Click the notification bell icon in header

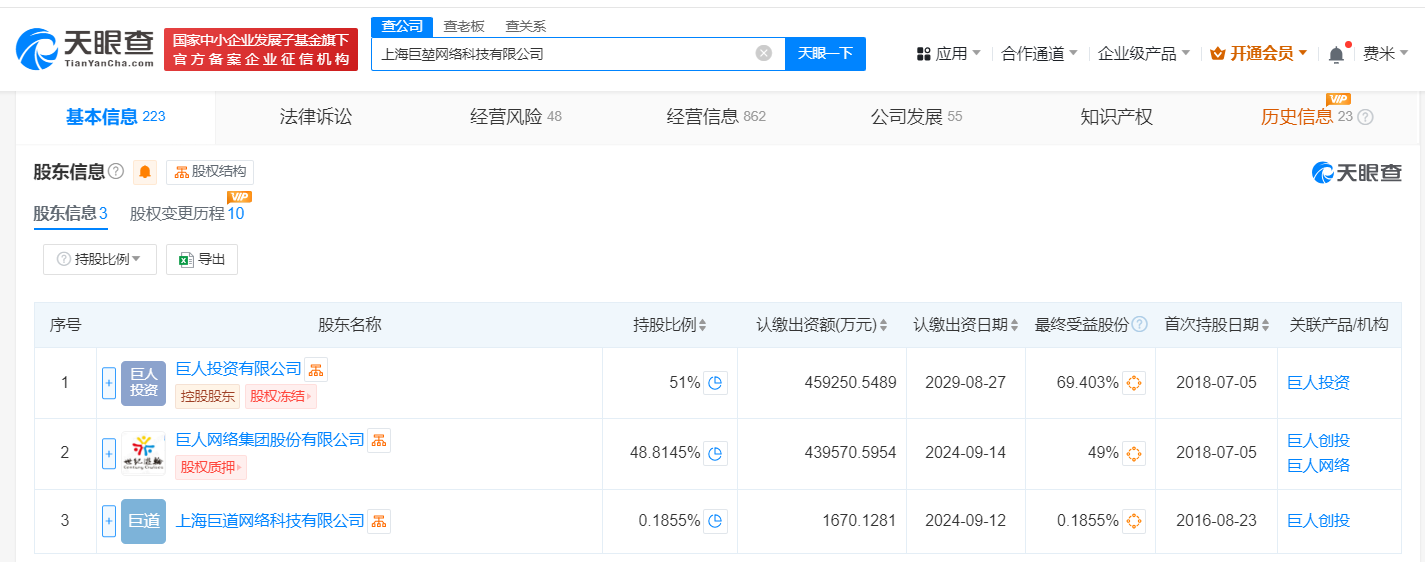(x=1336, y=54)
